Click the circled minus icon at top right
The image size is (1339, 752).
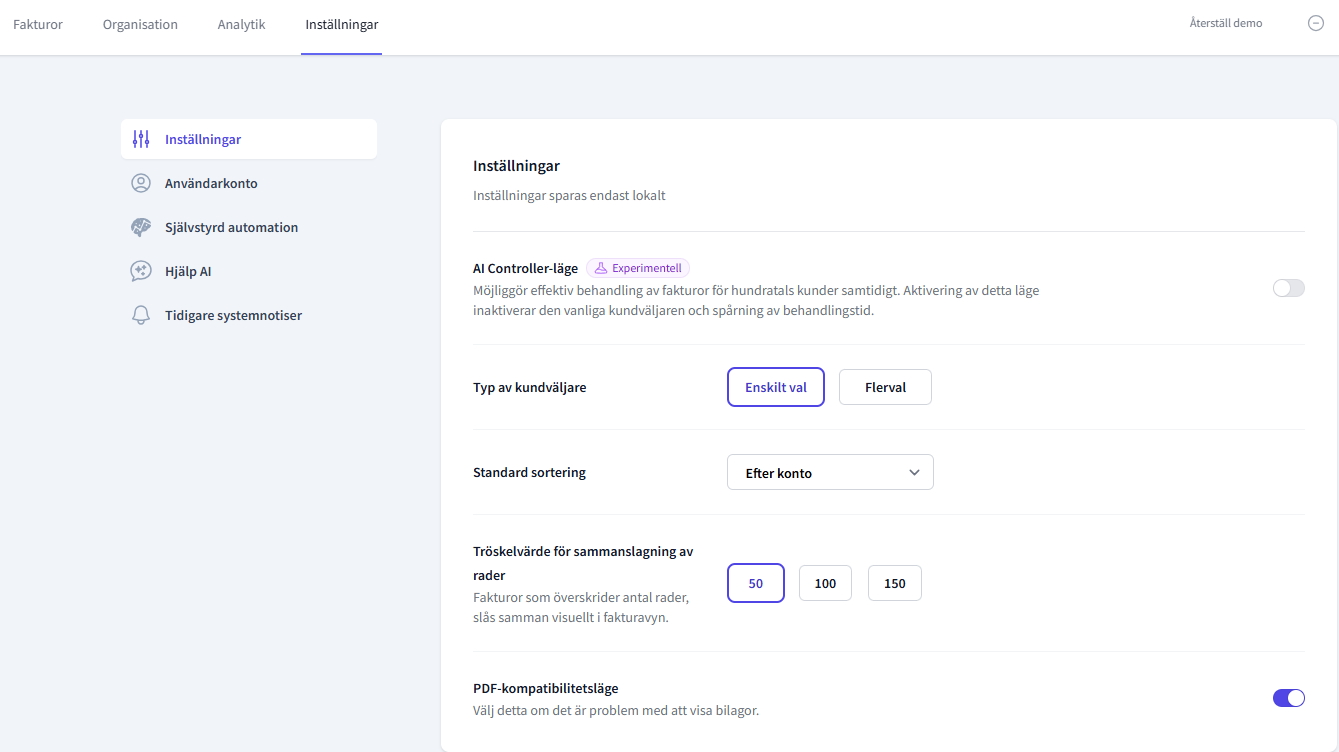pyautogui.click(x=1316, y=23)
